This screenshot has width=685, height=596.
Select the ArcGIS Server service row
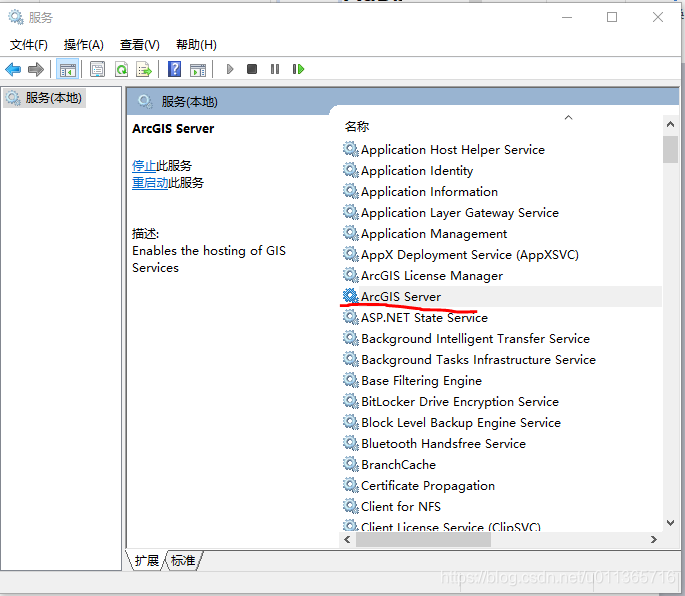502,297
